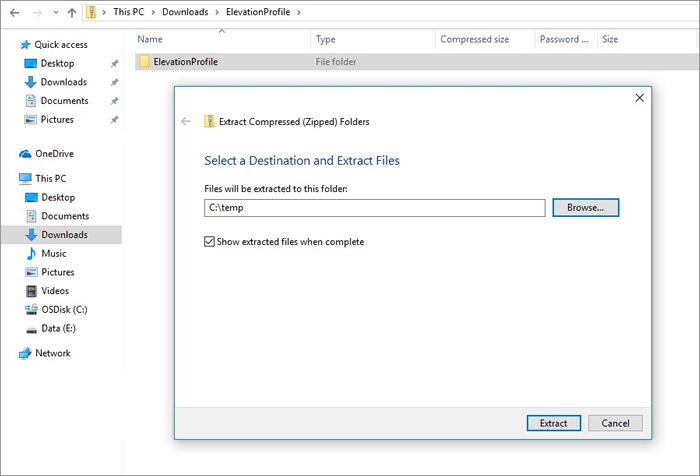Sort by the Name column header

click(150, 39)
